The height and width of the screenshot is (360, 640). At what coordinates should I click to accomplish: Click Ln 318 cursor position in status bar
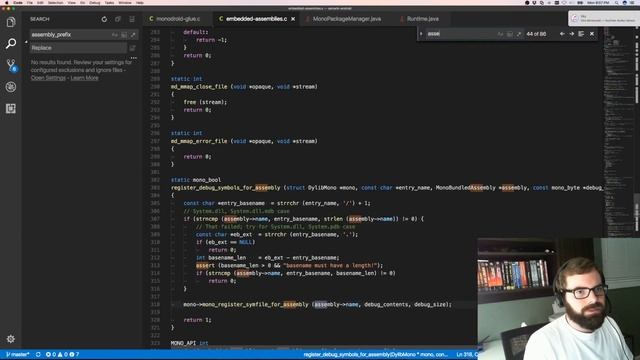(x=467, y=354)
